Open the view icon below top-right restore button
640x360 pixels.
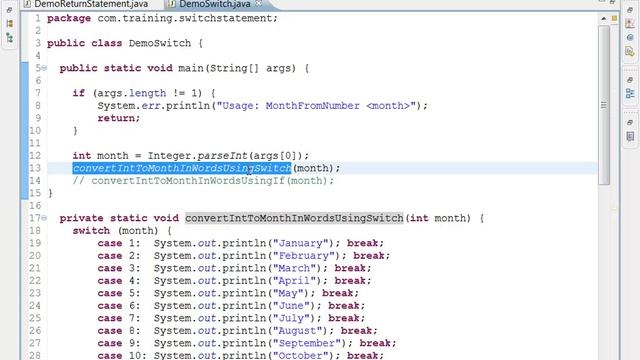click(630, 24)
